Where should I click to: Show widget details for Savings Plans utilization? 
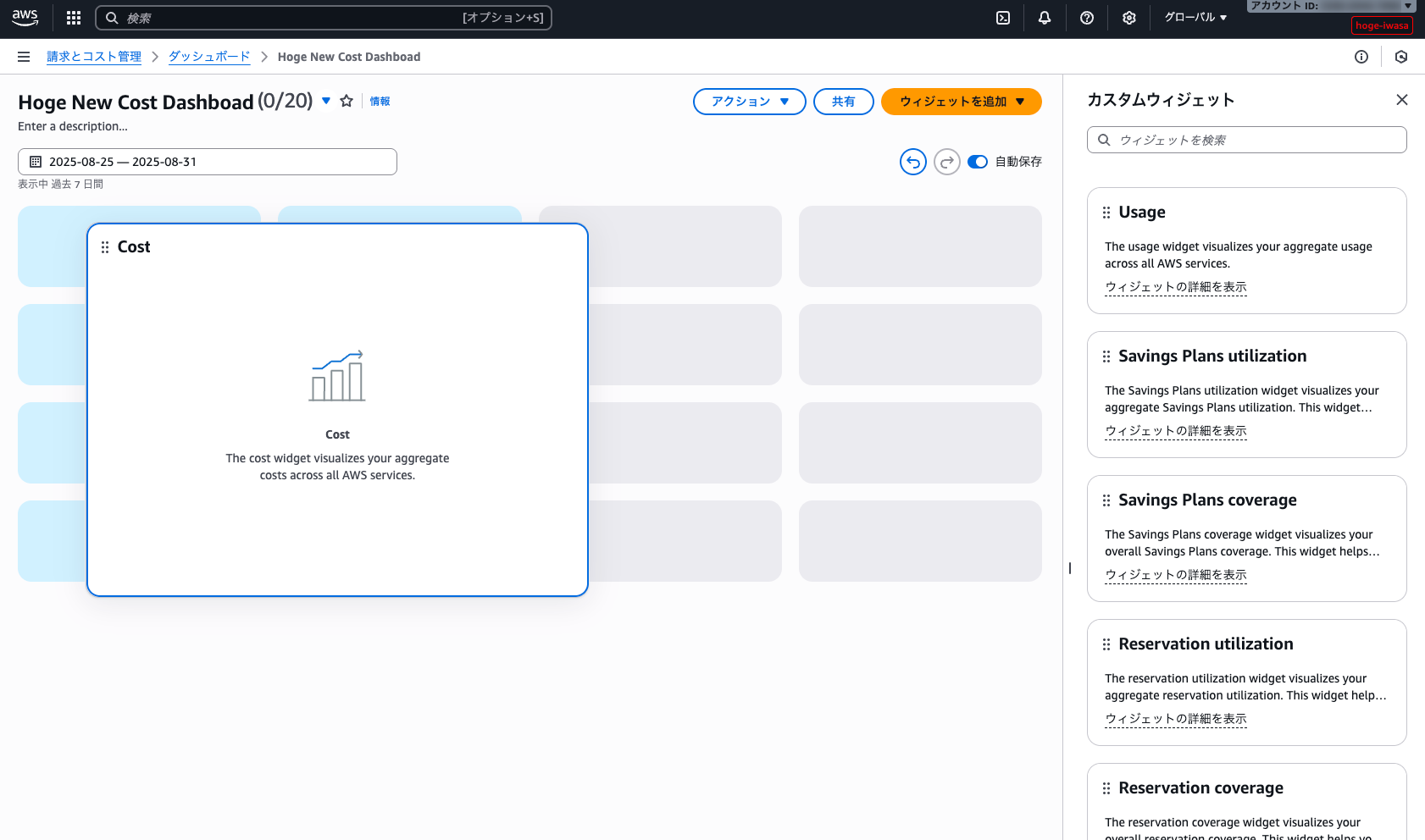1176,431
